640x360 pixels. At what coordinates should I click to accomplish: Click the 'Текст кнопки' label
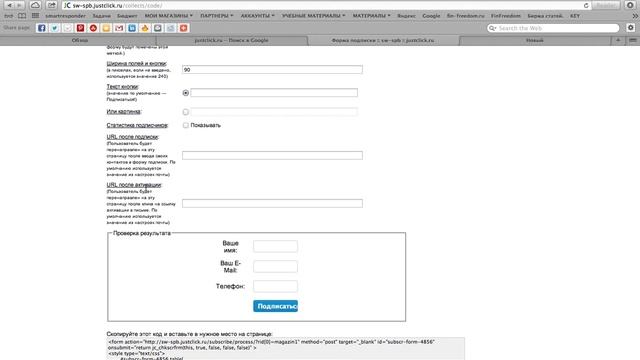(122, 87)
